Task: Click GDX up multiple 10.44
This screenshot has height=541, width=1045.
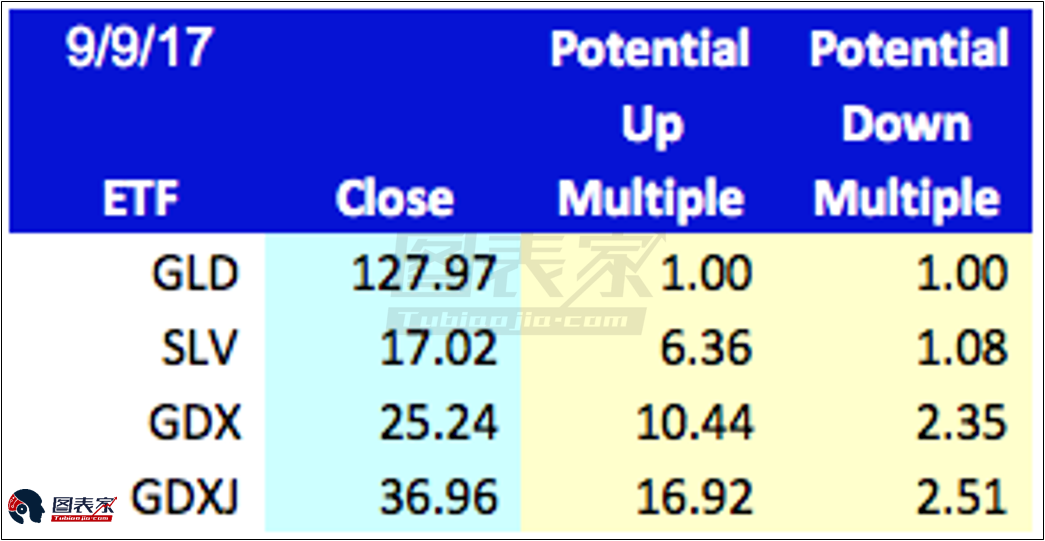Action: 694,422
